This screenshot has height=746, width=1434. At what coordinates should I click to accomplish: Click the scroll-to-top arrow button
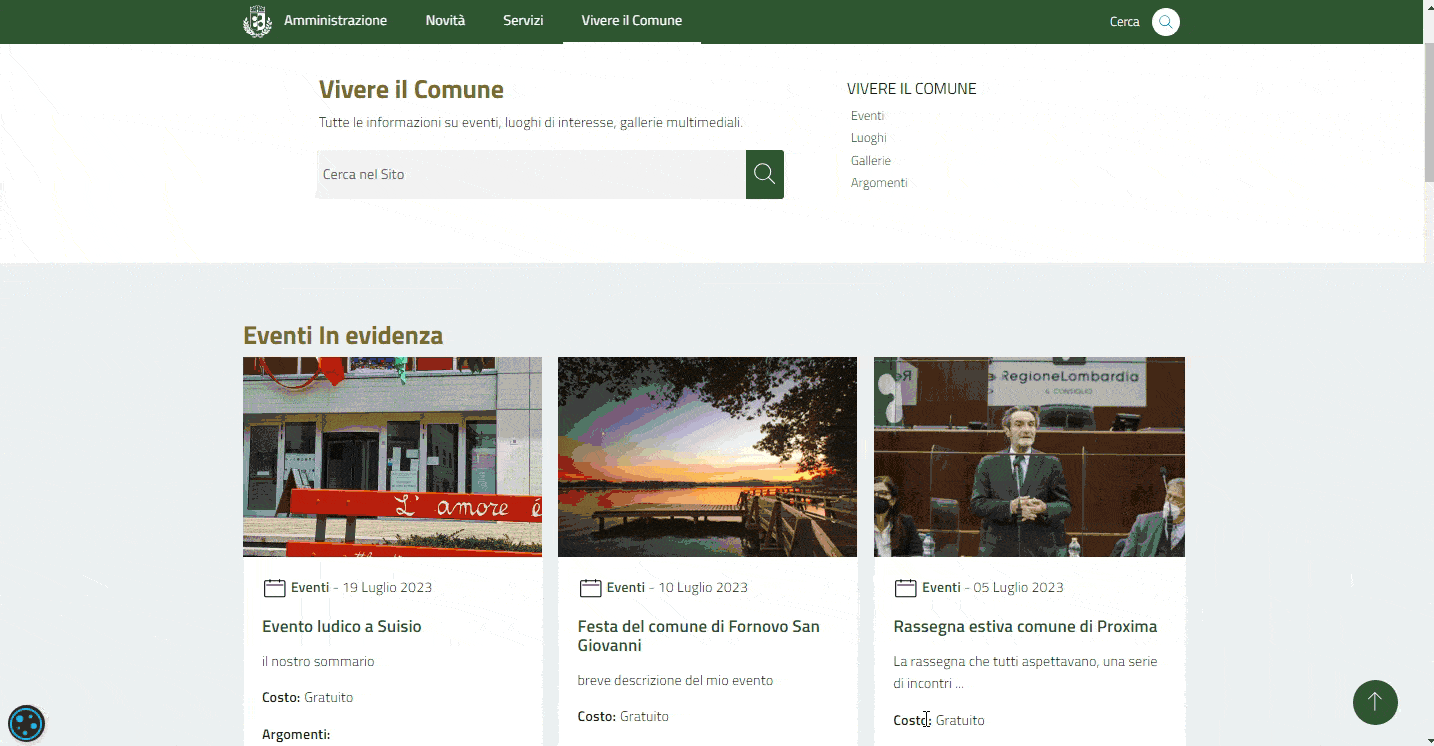pos(1375,702)
